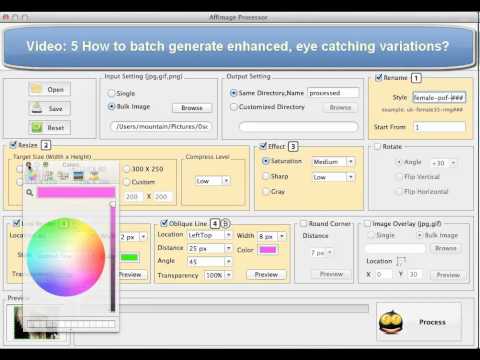
Task: Open the Saturation level Medium dropdown
Action: pos(333,162)
